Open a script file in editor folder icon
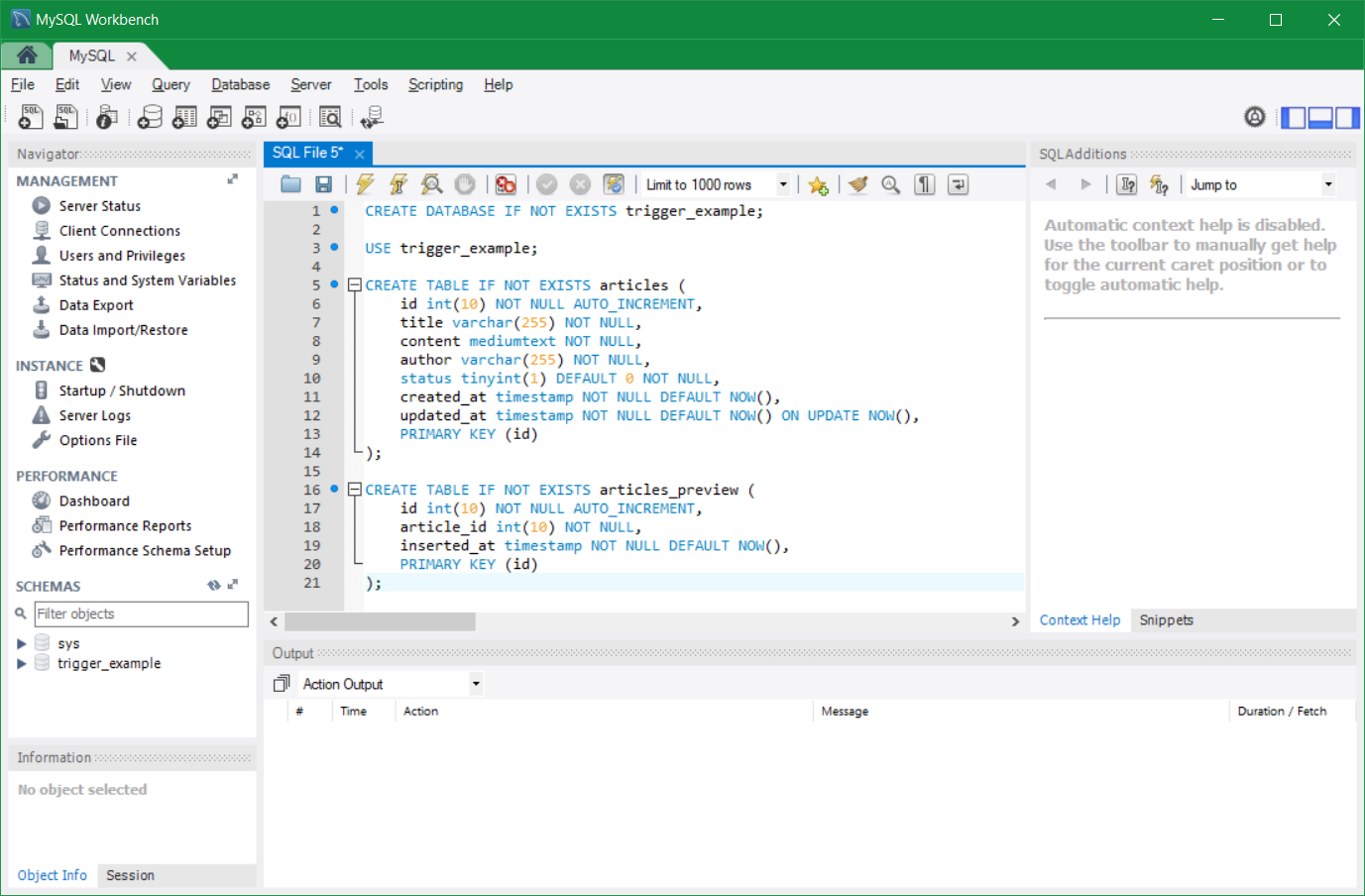 point(290,184)
